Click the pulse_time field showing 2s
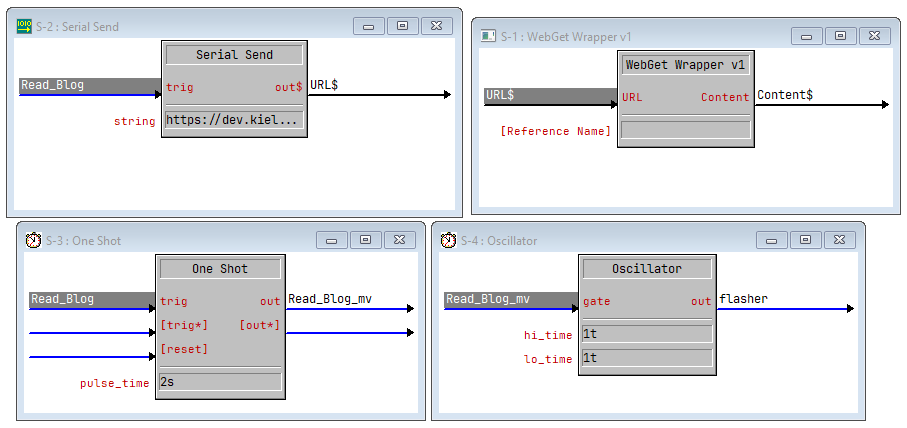Screen dimensions: 907x428 click(220, 382)
